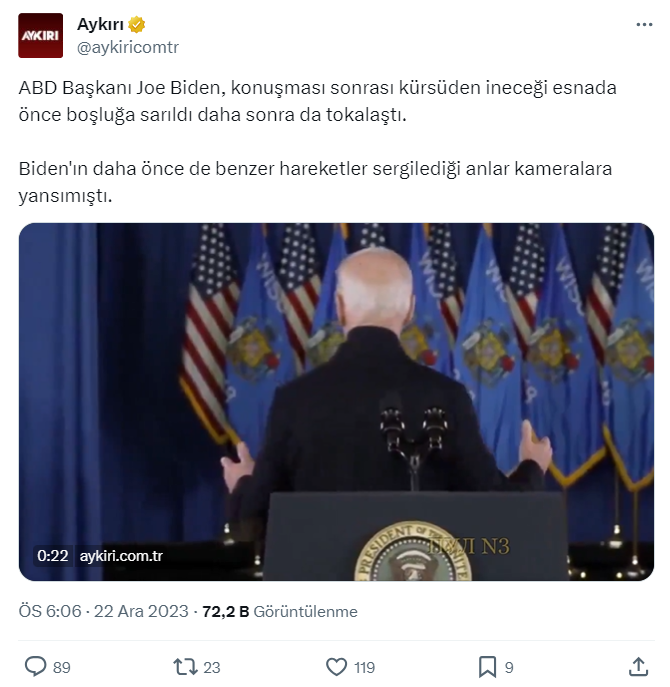Click the 119 likes count
This screenshot has height=687, width=670.
[364, 667]
